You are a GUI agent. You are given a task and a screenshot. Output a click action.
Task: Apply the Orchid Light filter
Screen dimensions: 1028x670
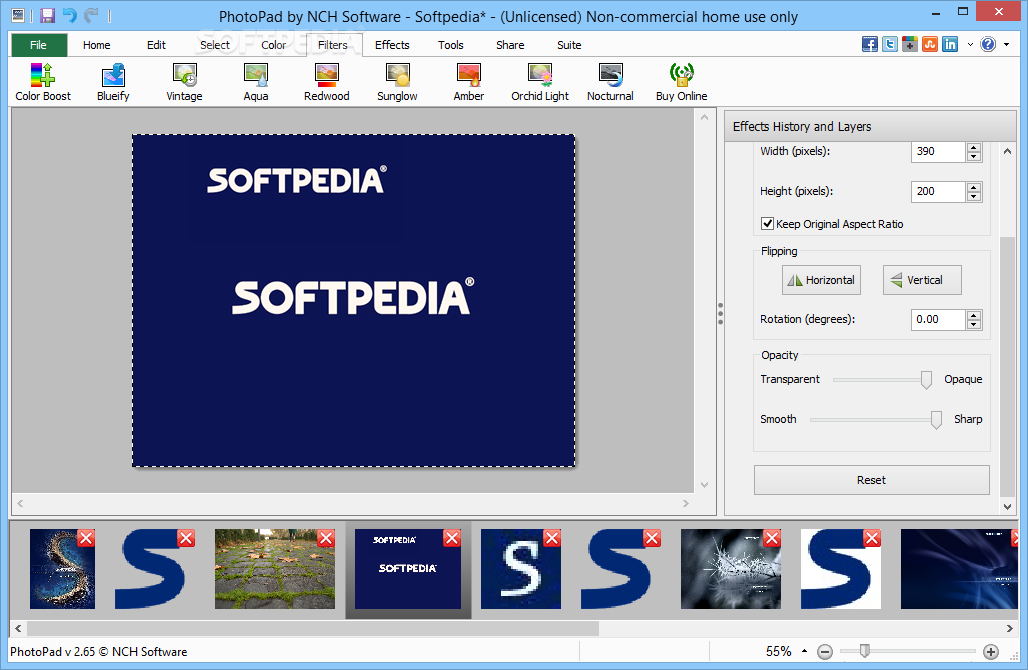coord(540,82)
